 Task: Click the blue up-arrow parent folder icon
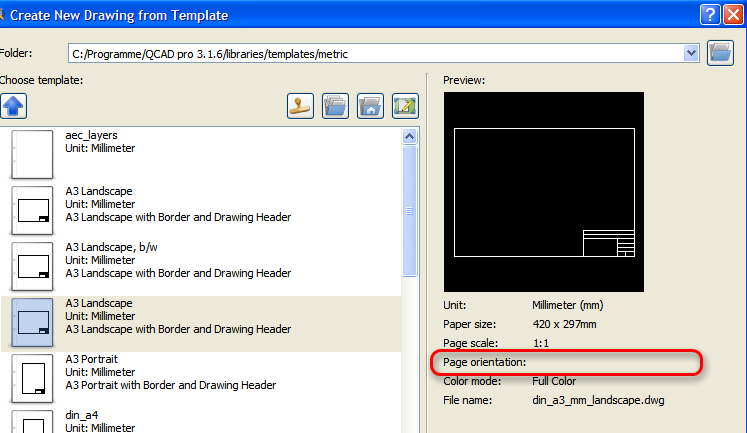[x=14, y=106]
